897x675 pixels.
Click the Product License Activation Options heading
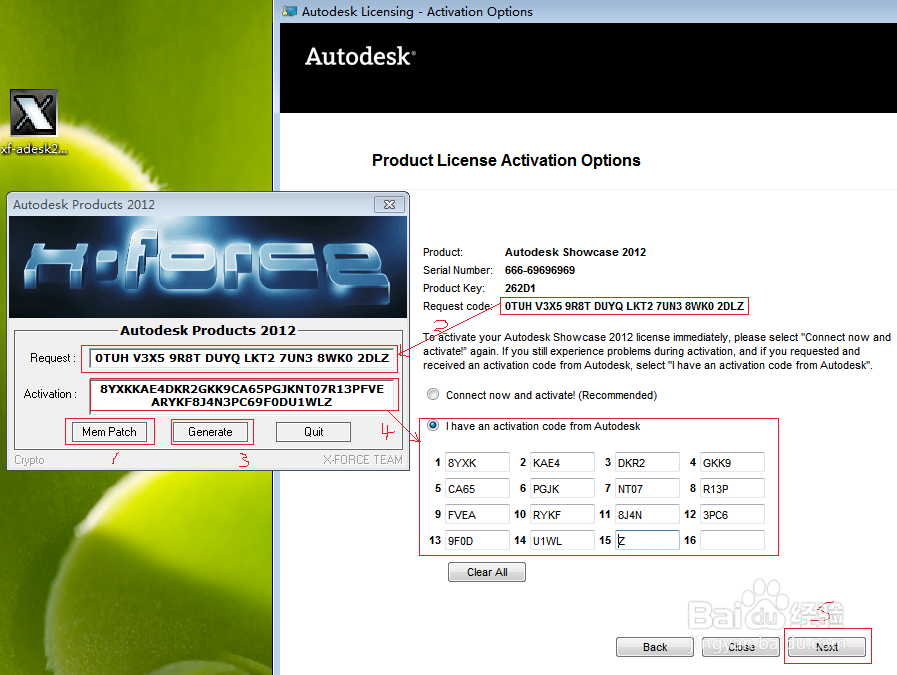click(506, 160)
